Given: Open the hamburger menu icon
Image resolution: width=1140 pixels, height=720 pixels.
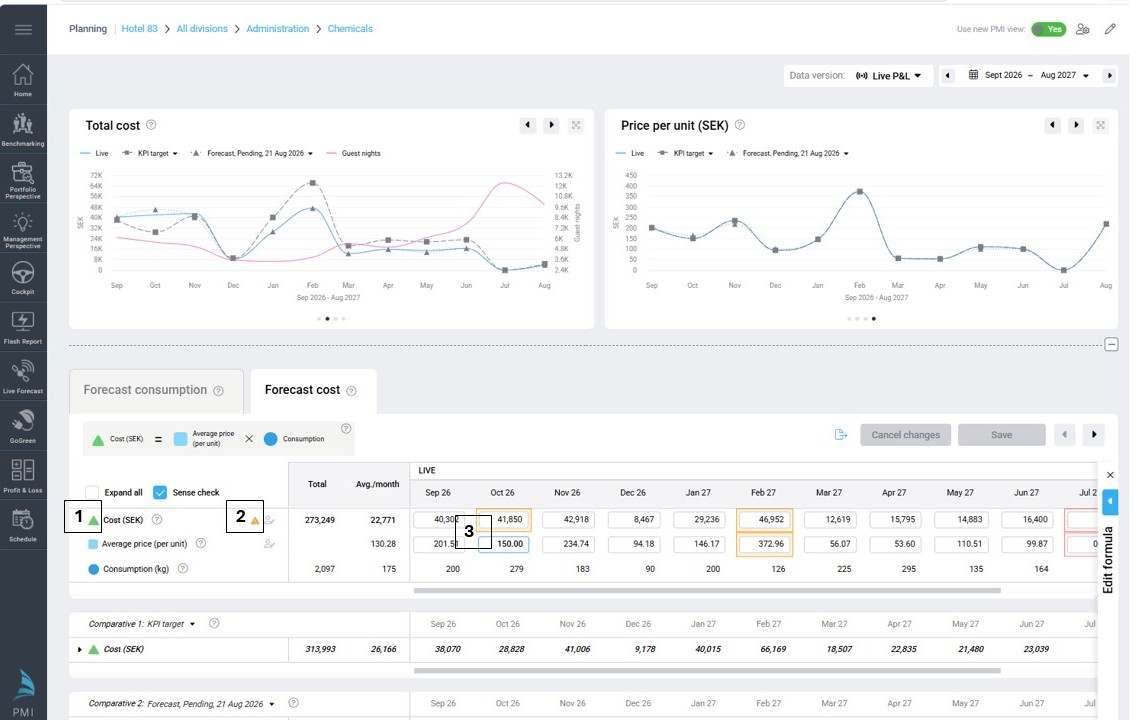Looking at the screenshot, I should [23, 30].
